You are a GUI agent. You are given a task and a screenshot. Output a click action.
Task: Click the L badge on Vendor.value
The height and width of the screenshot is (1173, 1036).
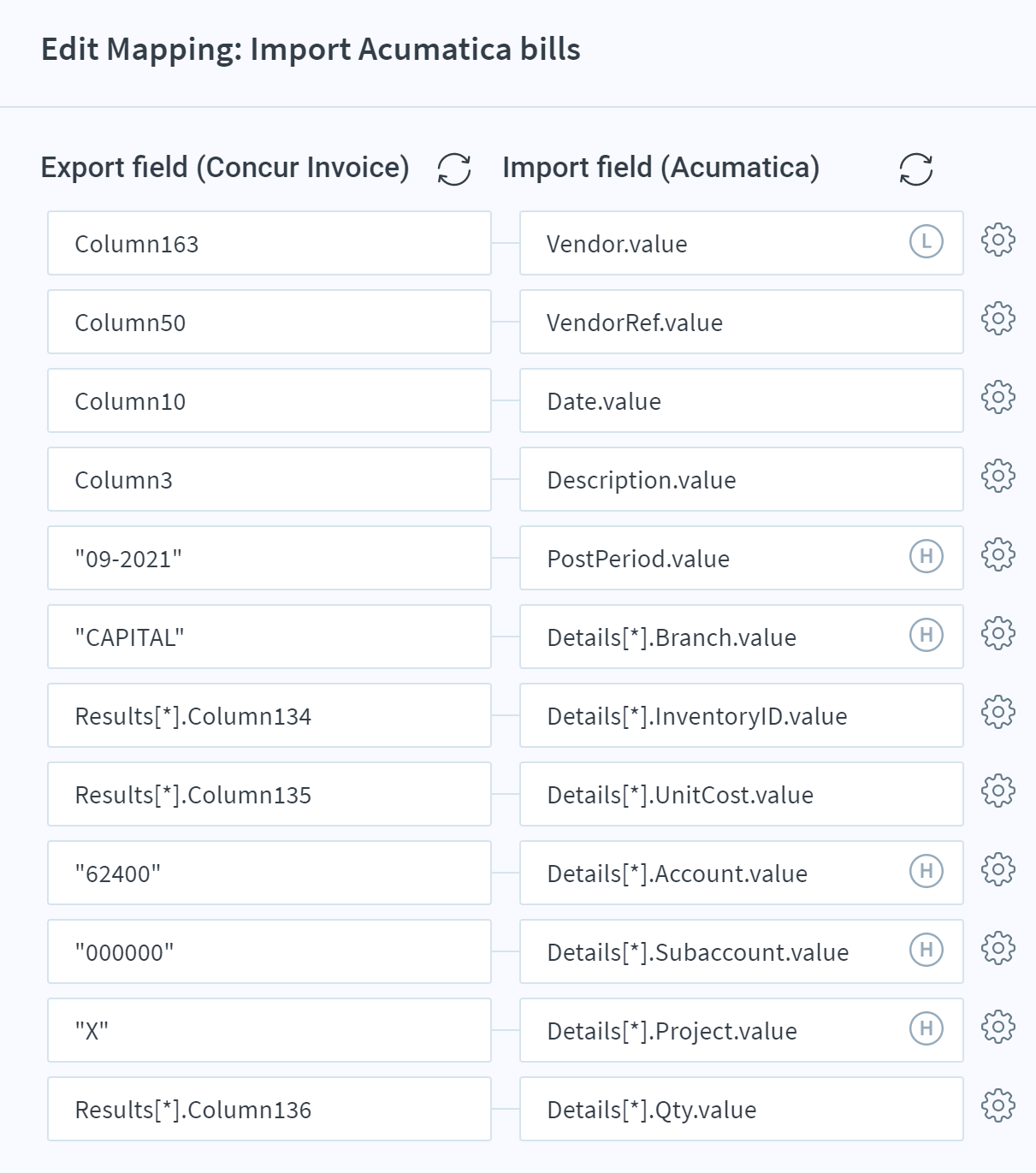[x=926, y=241]
